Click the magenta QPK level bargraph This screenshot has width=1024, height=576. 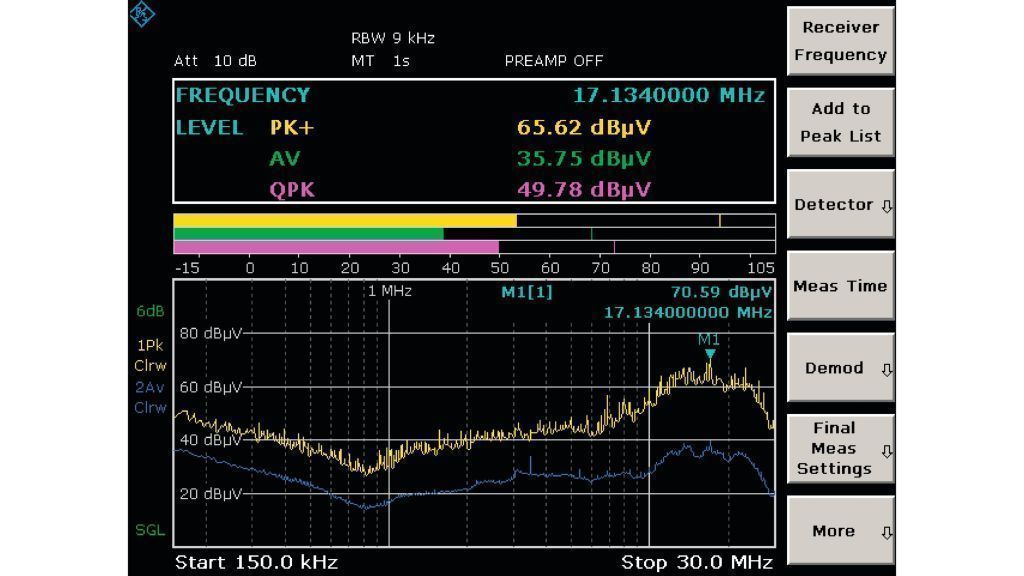pos(336,247)
